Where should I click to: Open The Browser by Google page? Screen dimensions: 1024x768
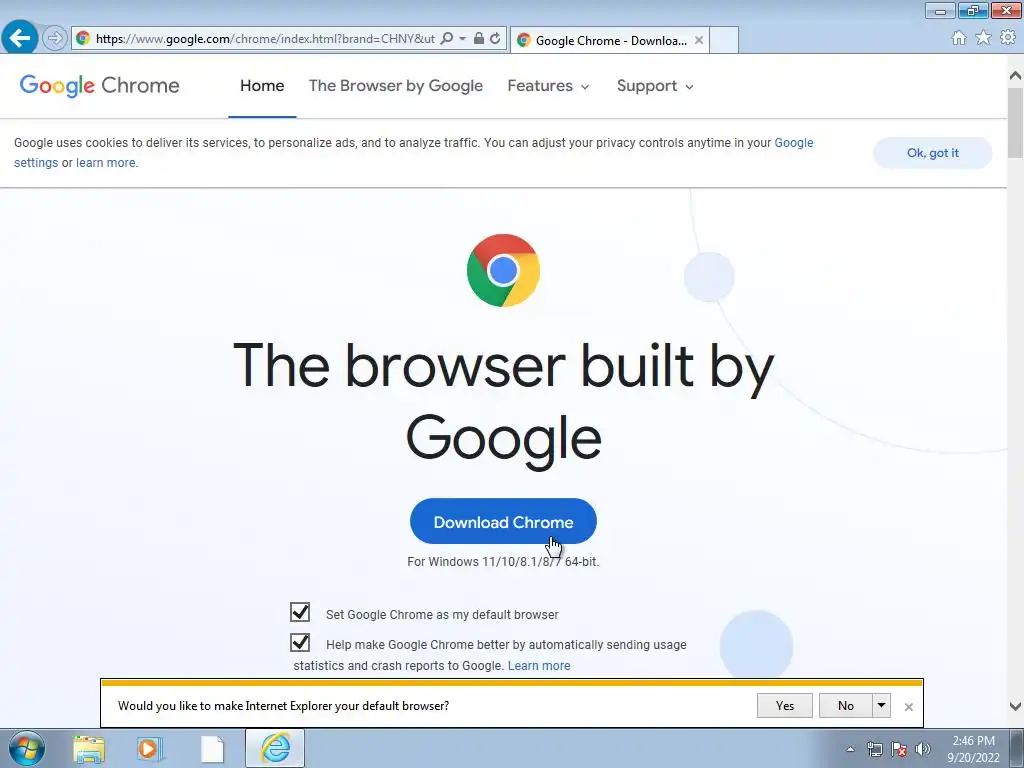(x=396, y=86)
